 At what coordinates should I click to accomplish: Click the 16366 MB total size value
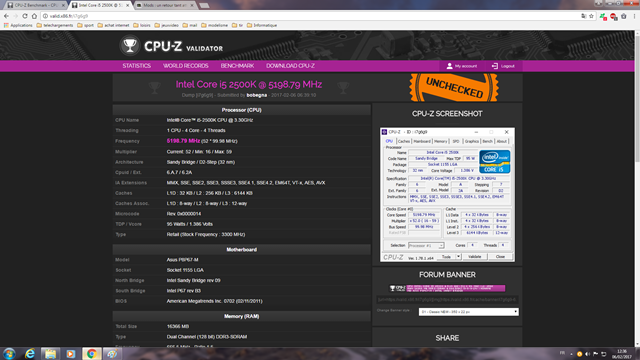pyautogui.click(x=178, y=327)
